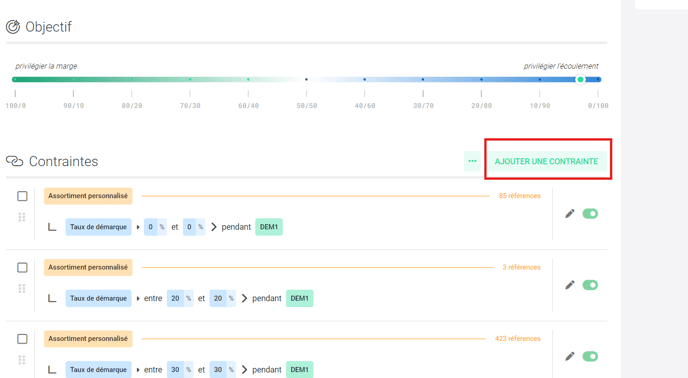Expand arrow before 'entre 30 %'
Image resolution: width=688 pixels, height=378 pixels.
(138, 370)
